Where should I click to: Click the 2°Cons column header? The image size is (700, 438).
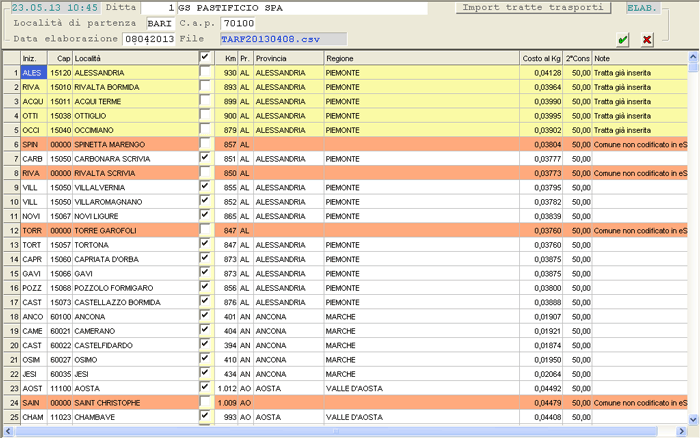coord(578,58)
